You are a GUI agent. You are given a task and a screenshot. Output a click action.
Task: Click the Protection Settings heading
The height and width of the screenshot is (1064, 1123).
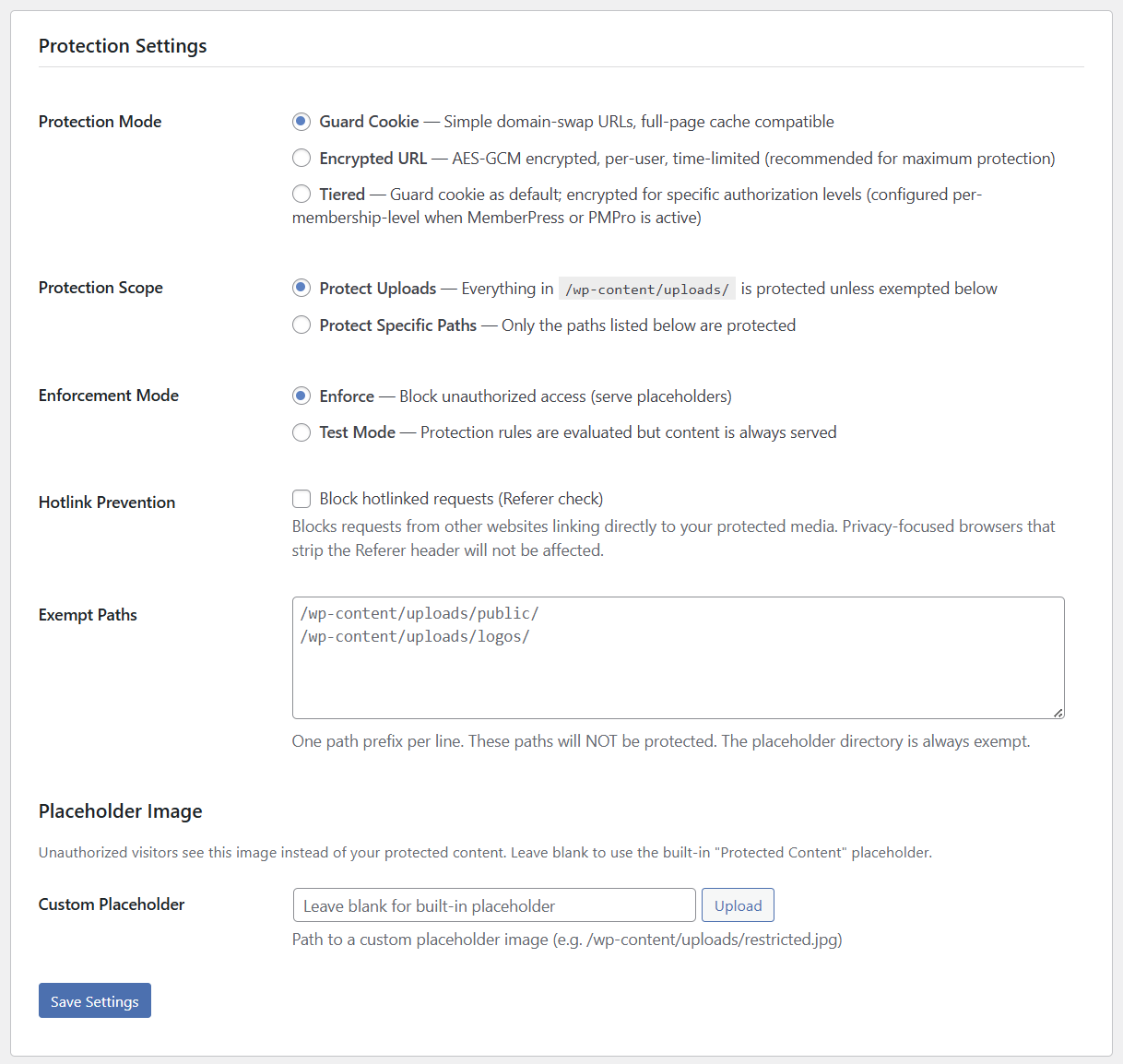point(122,45)
